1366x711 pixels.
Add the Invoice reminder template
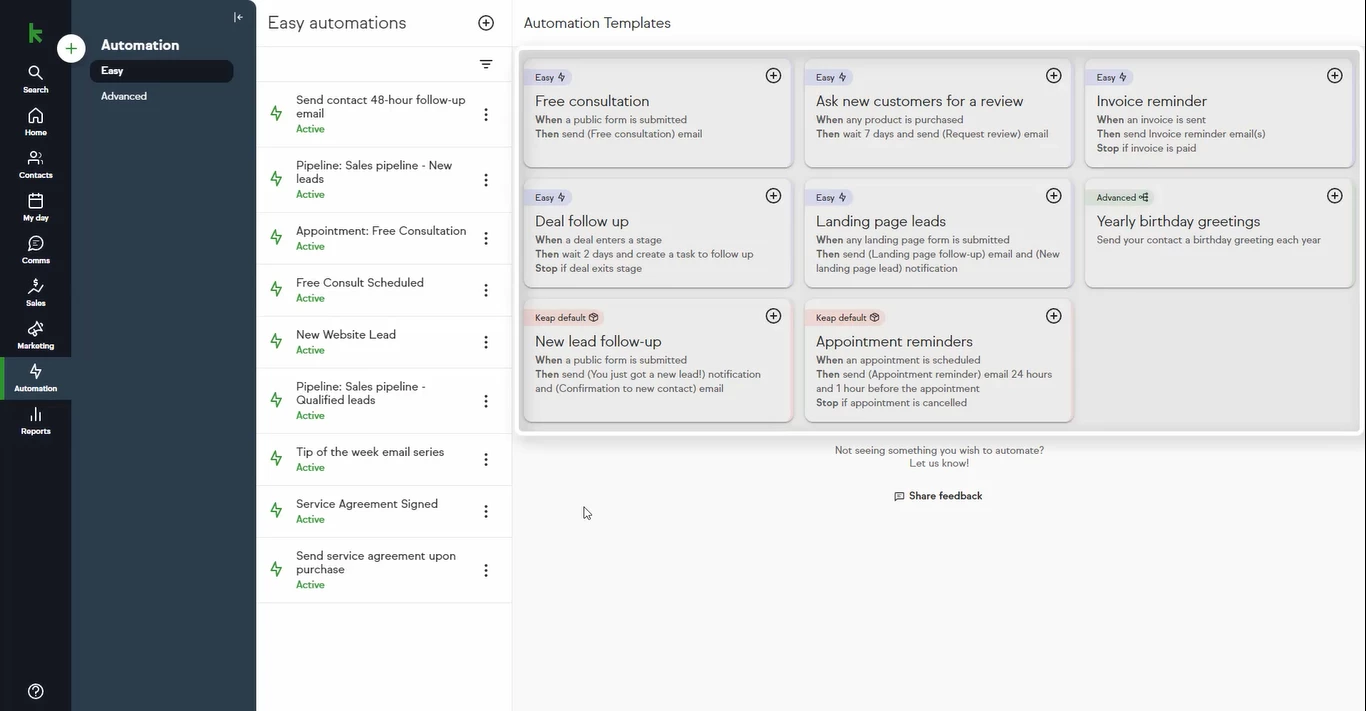(x=1334, y=76)
